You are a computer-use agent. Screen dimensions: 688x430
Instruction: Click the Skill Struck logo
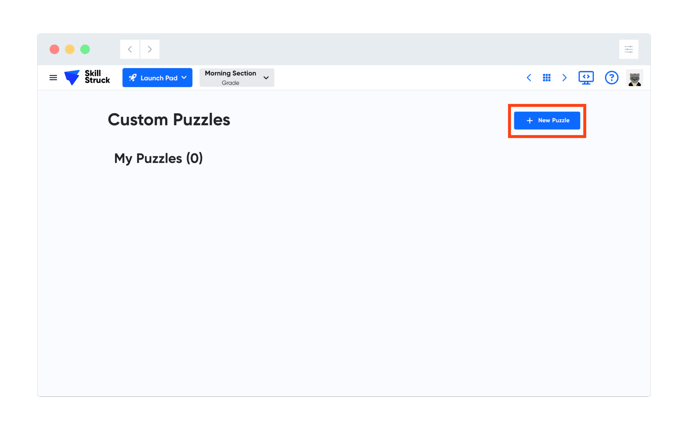coord(87,77)
